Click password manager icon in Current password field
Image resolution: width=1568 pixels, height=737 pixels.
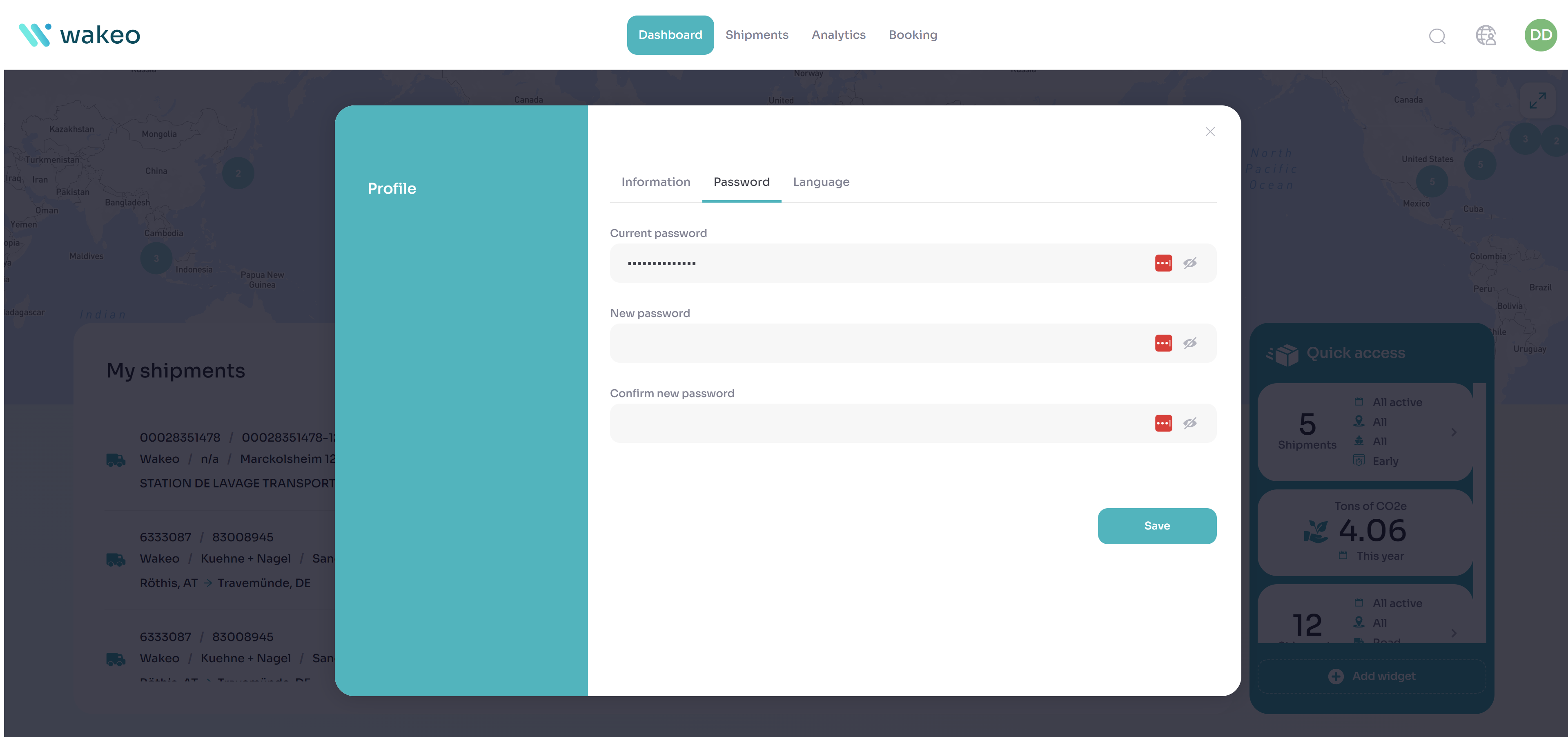click(1163, 263)
